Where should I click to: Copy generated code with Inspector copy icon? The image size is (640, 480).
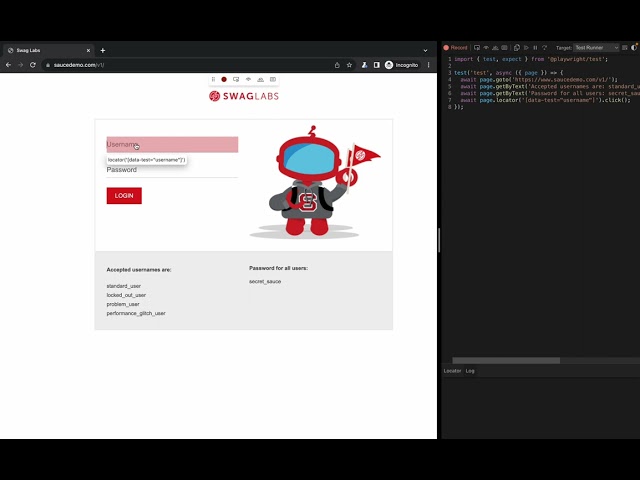click(517, 48)
